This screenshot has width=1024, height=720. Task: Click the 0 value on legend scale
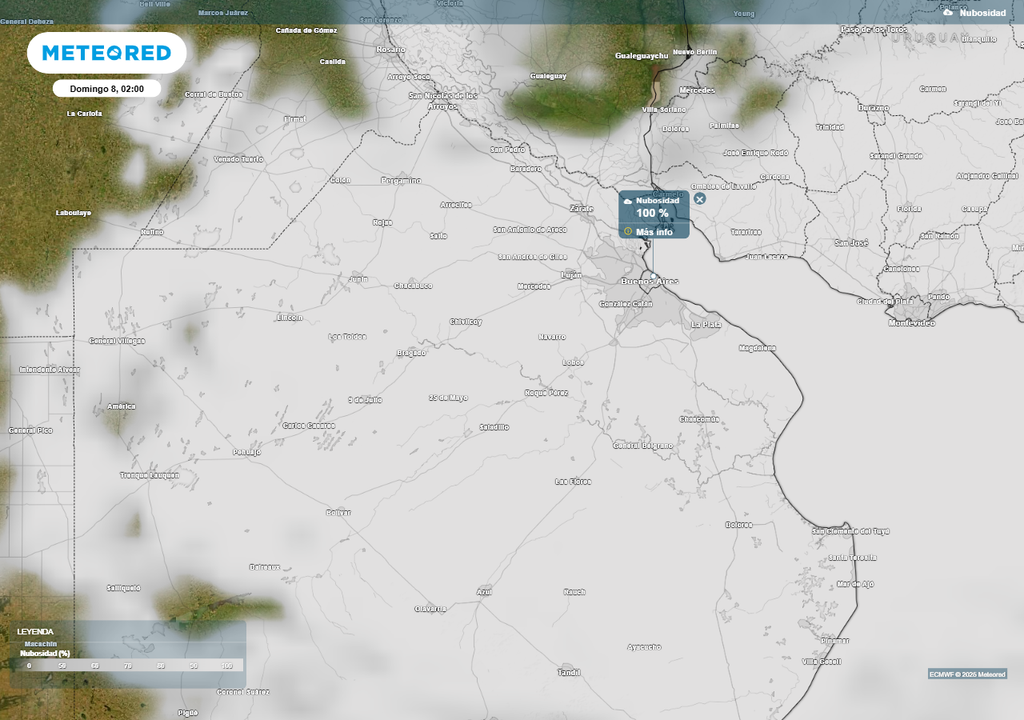(29, 665)
